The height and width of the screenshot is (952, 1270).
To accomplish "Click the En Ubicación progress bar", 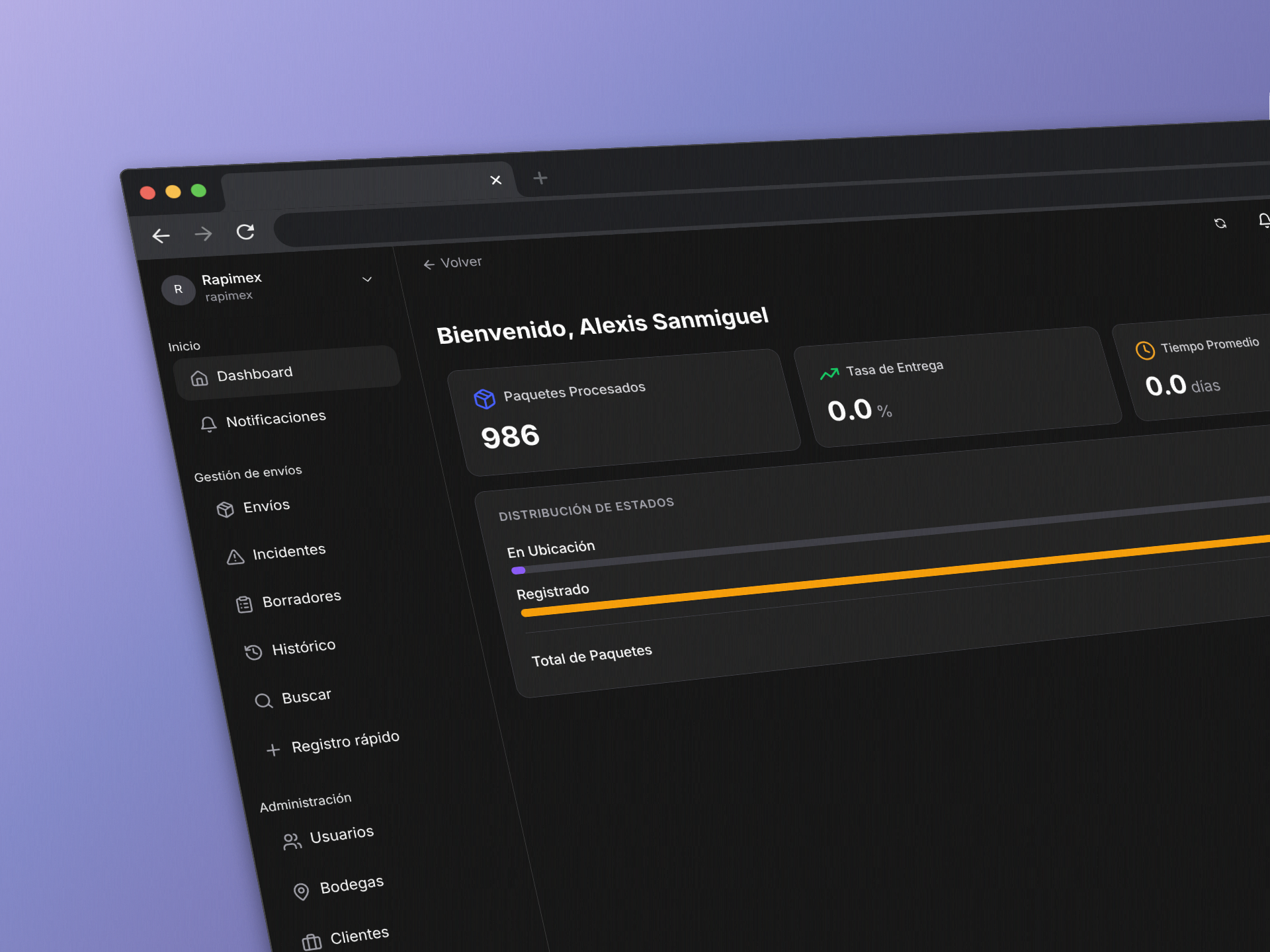I will 890,534.
